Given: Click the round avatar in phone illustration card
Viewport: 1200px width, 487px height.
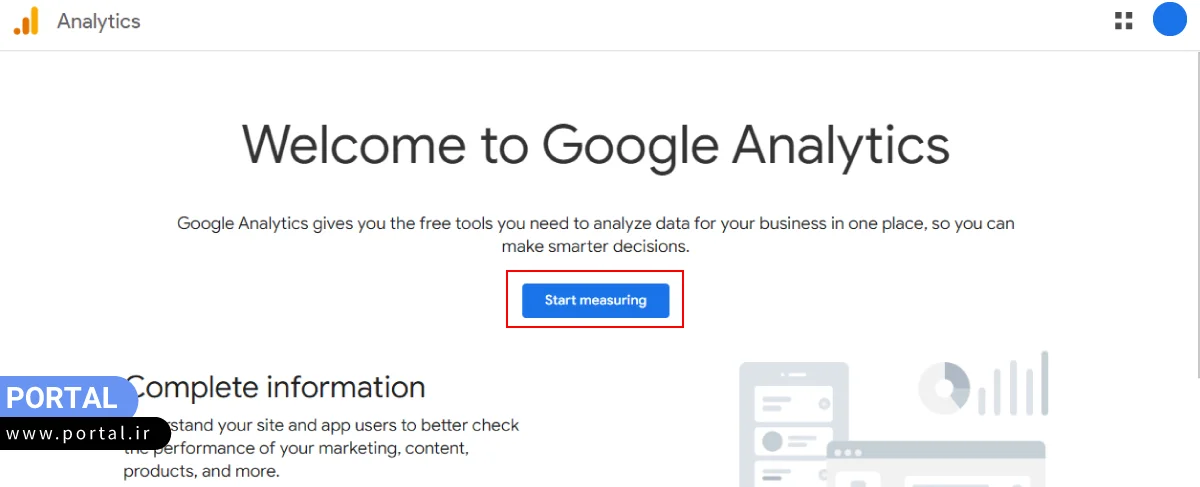Looking at the screenshot, I should point(772,440).
